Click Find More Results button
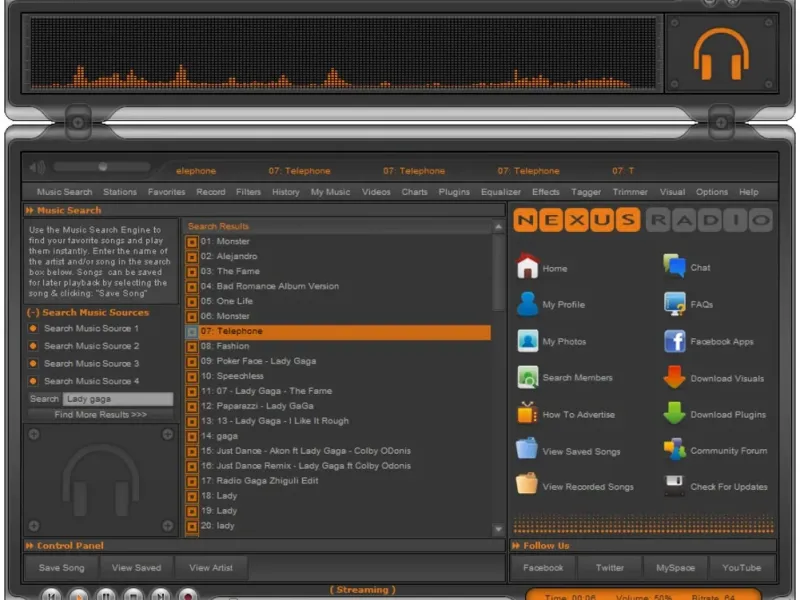Viewport: 800px width, 600px height. point(101,414)
